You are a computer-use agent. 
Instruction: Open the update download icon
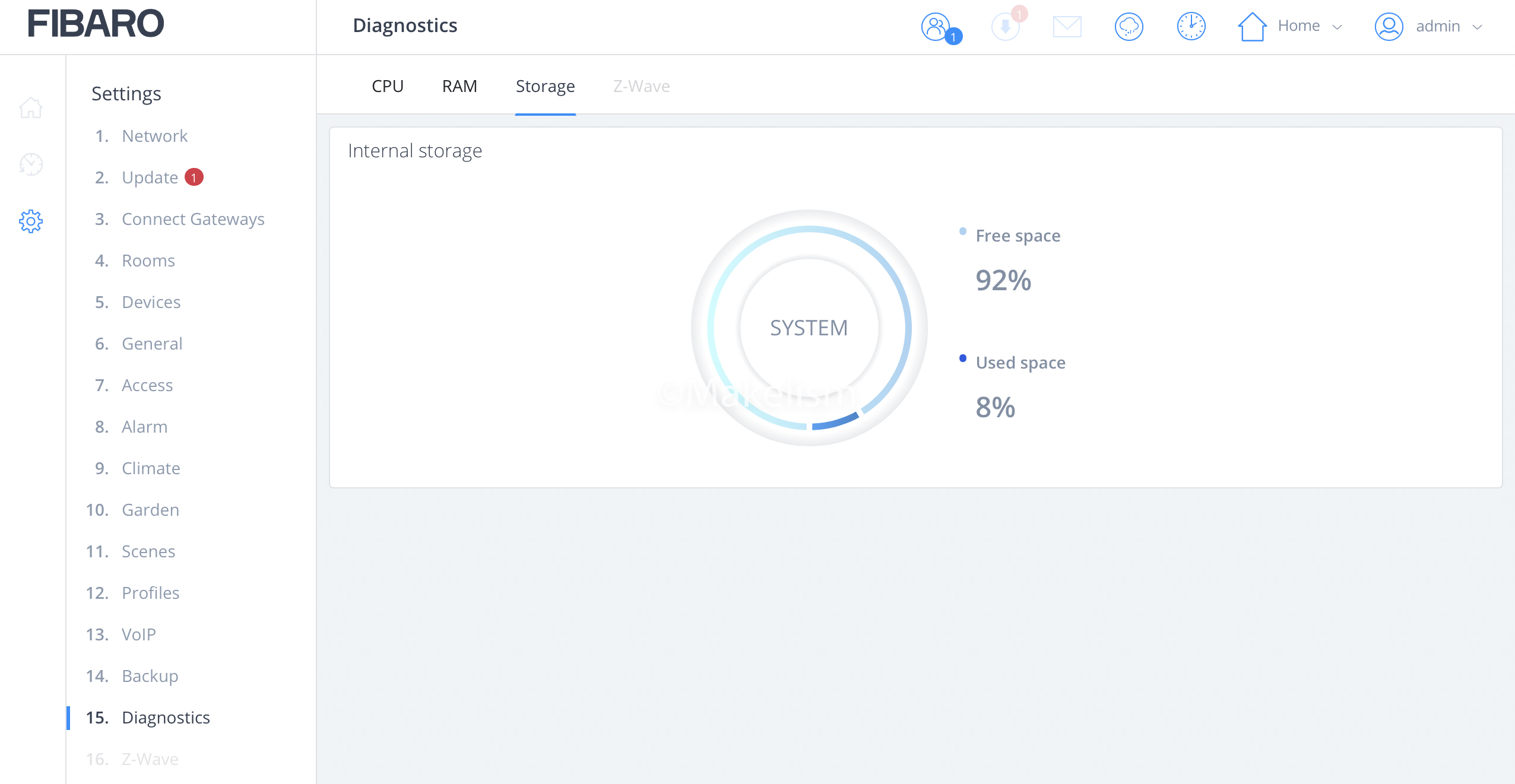point(1006,27)
